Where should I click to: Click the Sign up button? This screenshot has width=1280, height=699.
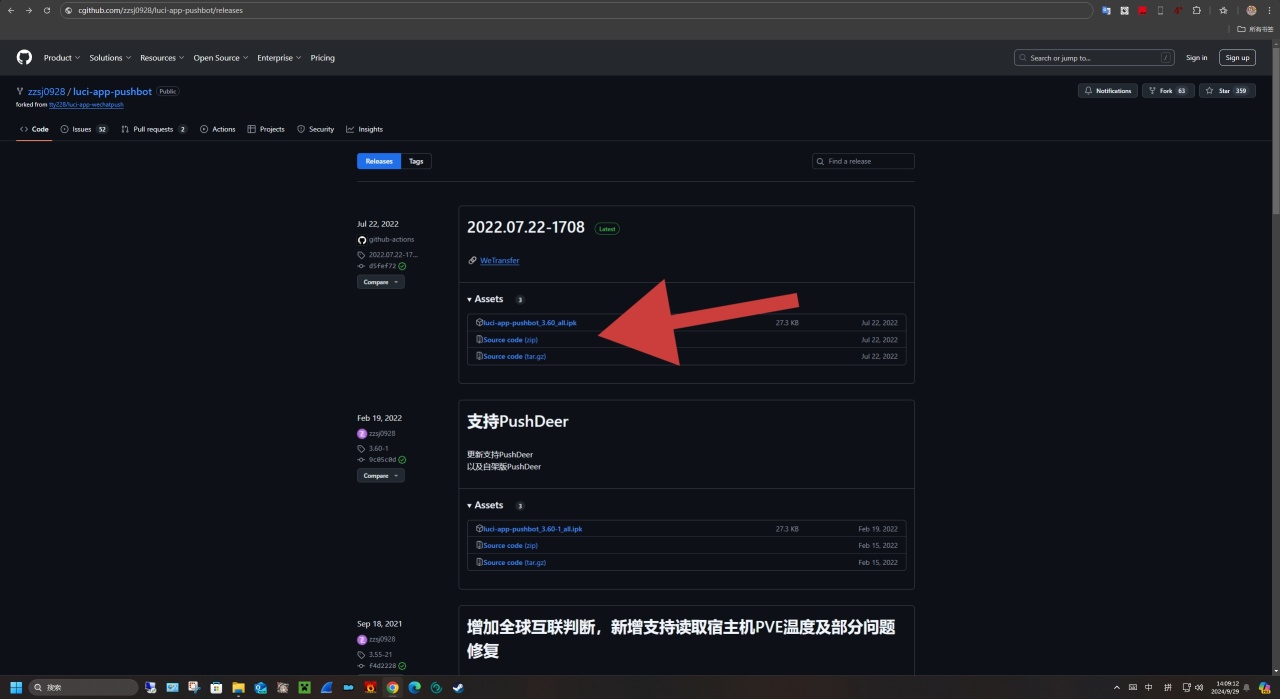pos(1237,58)
